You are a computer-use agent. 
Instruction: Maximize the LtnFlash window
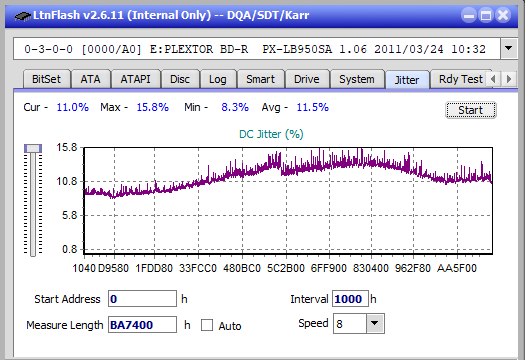(x=486, y=15)
